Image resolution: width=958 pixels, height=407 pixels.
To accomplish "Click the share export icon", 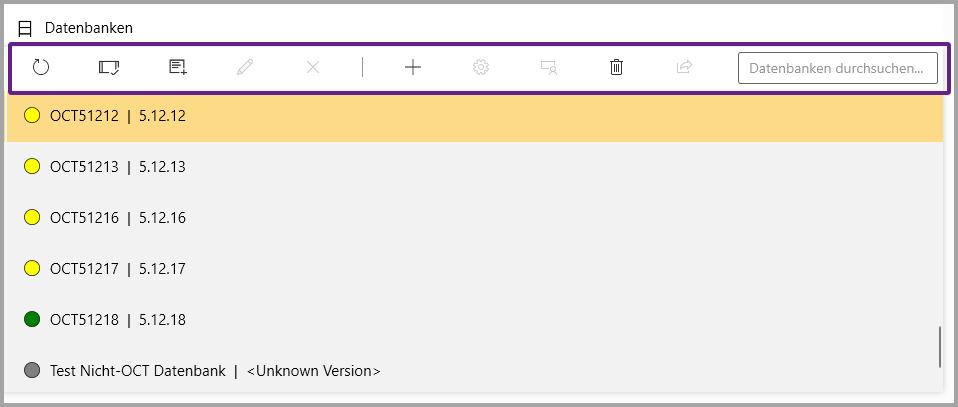I will tap(684, 68).
